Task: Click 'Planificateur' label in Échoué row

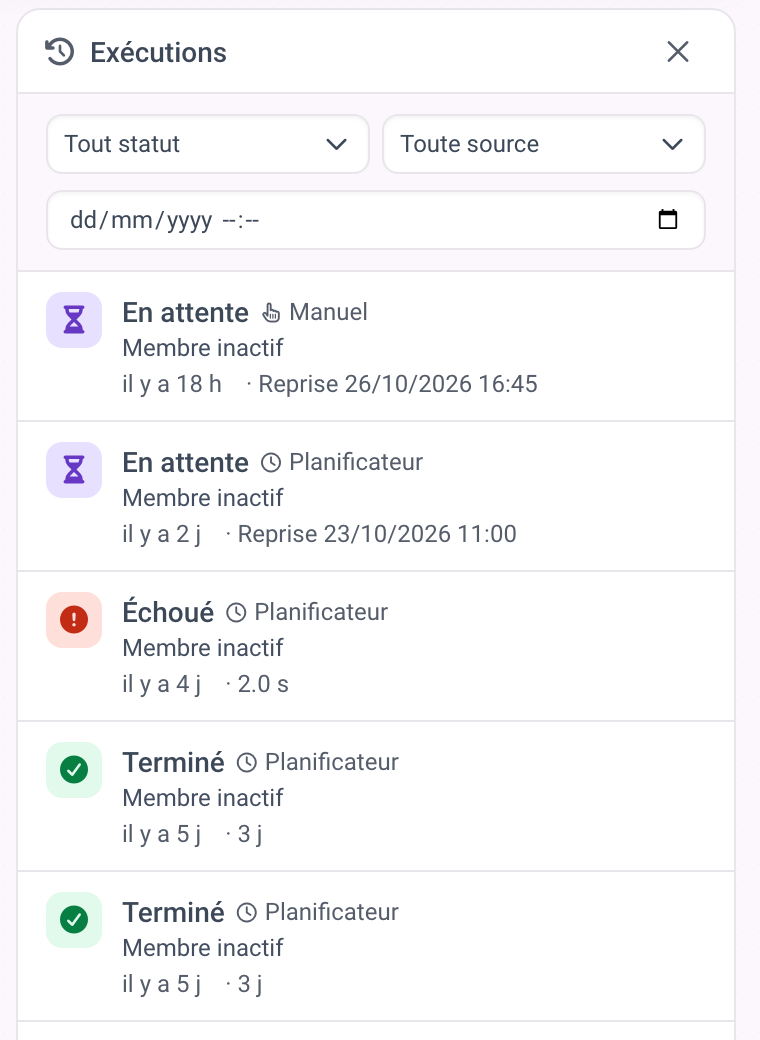Action: click(321, 612)
